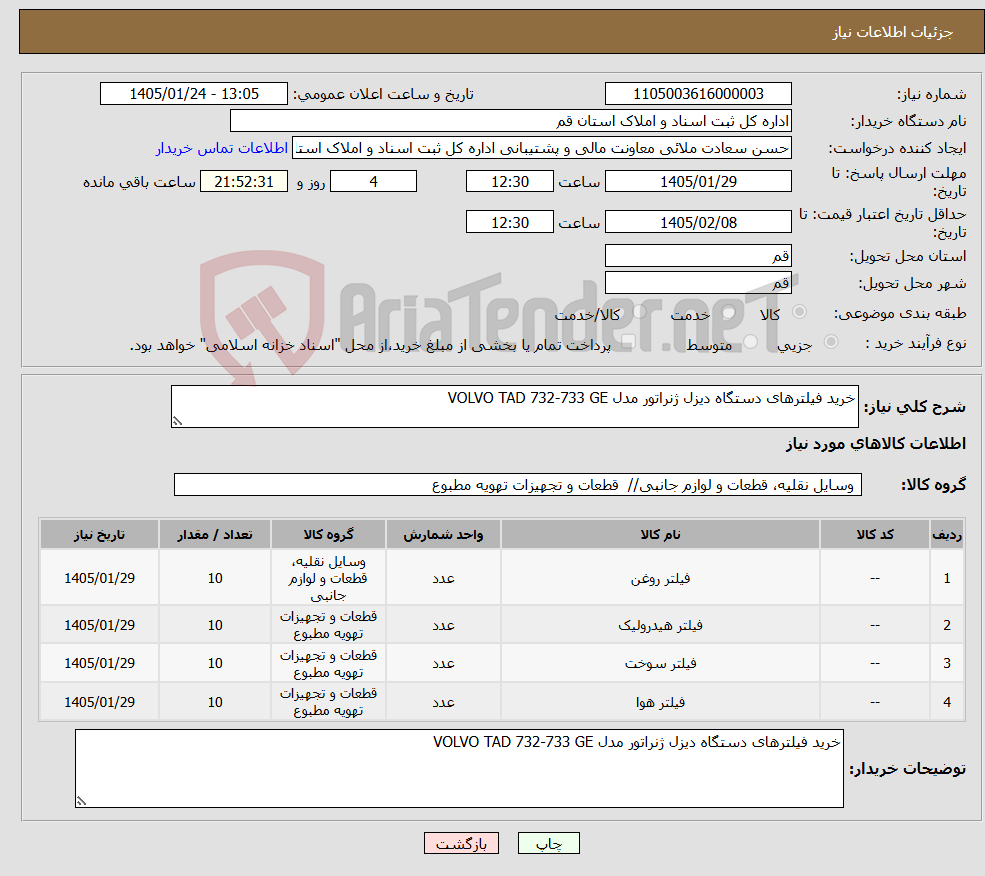Click the فیلتر هوا item name
Image resolution: width=985 pixels, height=876 pixels.
click(660, 702)
